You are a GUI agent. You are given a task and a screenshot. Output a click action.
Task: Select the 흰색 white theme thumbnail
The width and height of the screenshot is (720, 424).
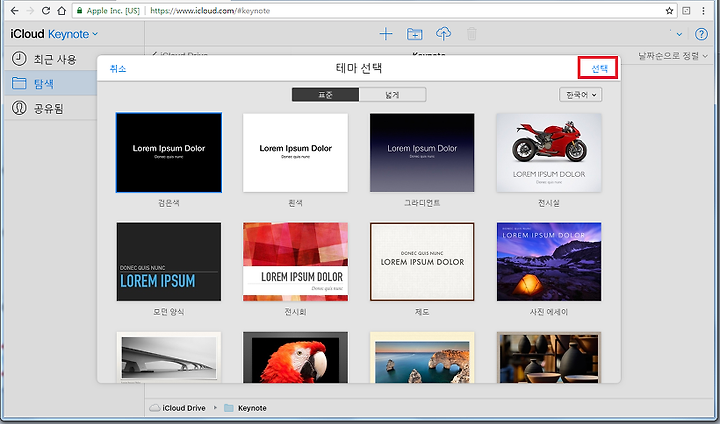(x=295, y=153)
